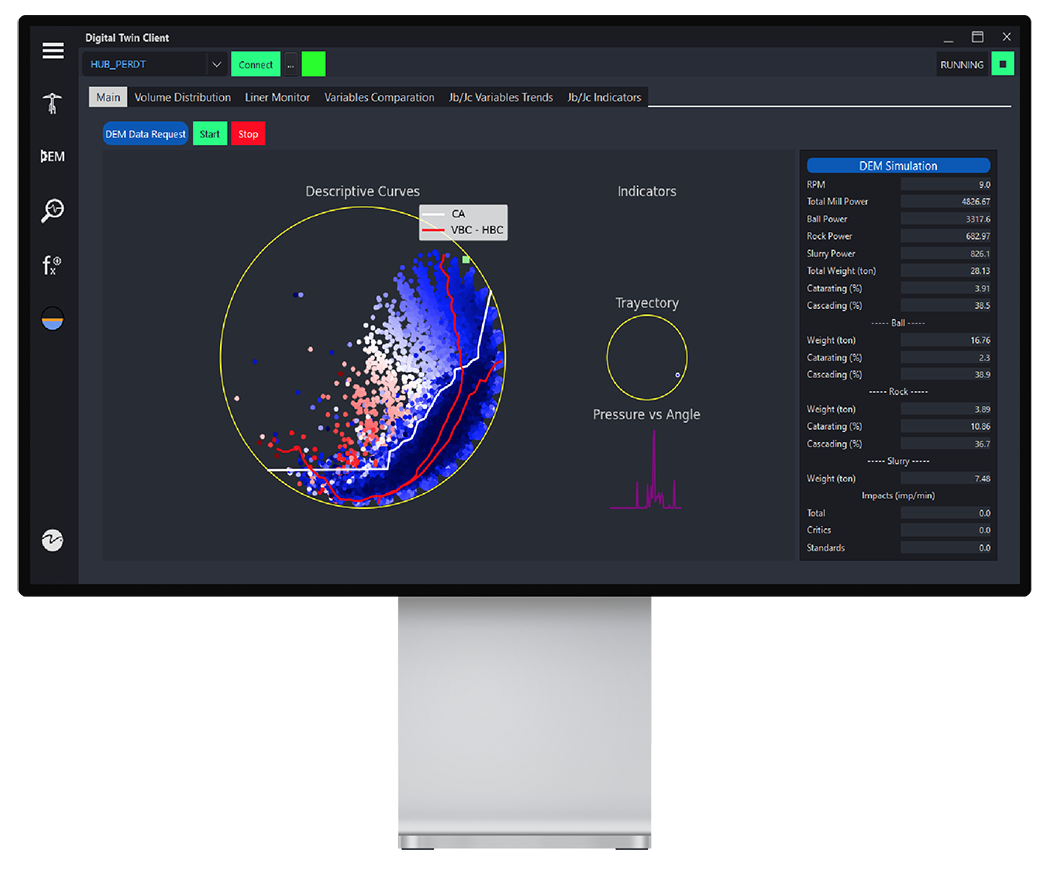Click the RPM value field

(946, 184)
